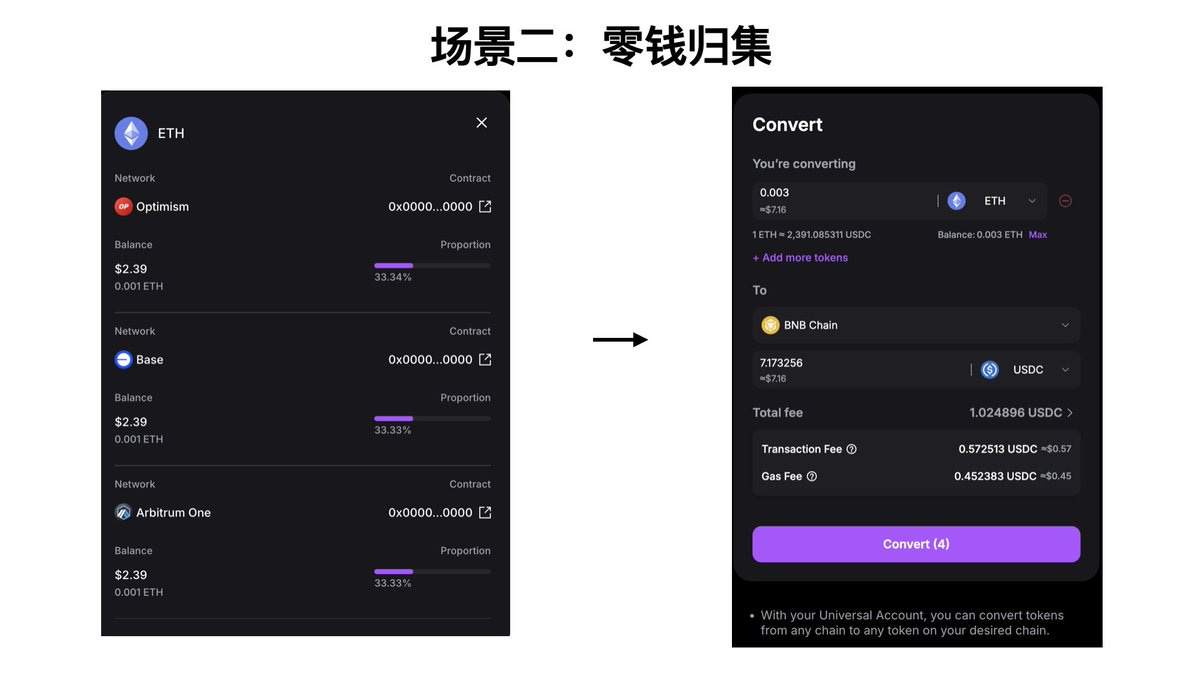
Task: Open the ETH token dropdown chevron
Action: [1032, 201]
